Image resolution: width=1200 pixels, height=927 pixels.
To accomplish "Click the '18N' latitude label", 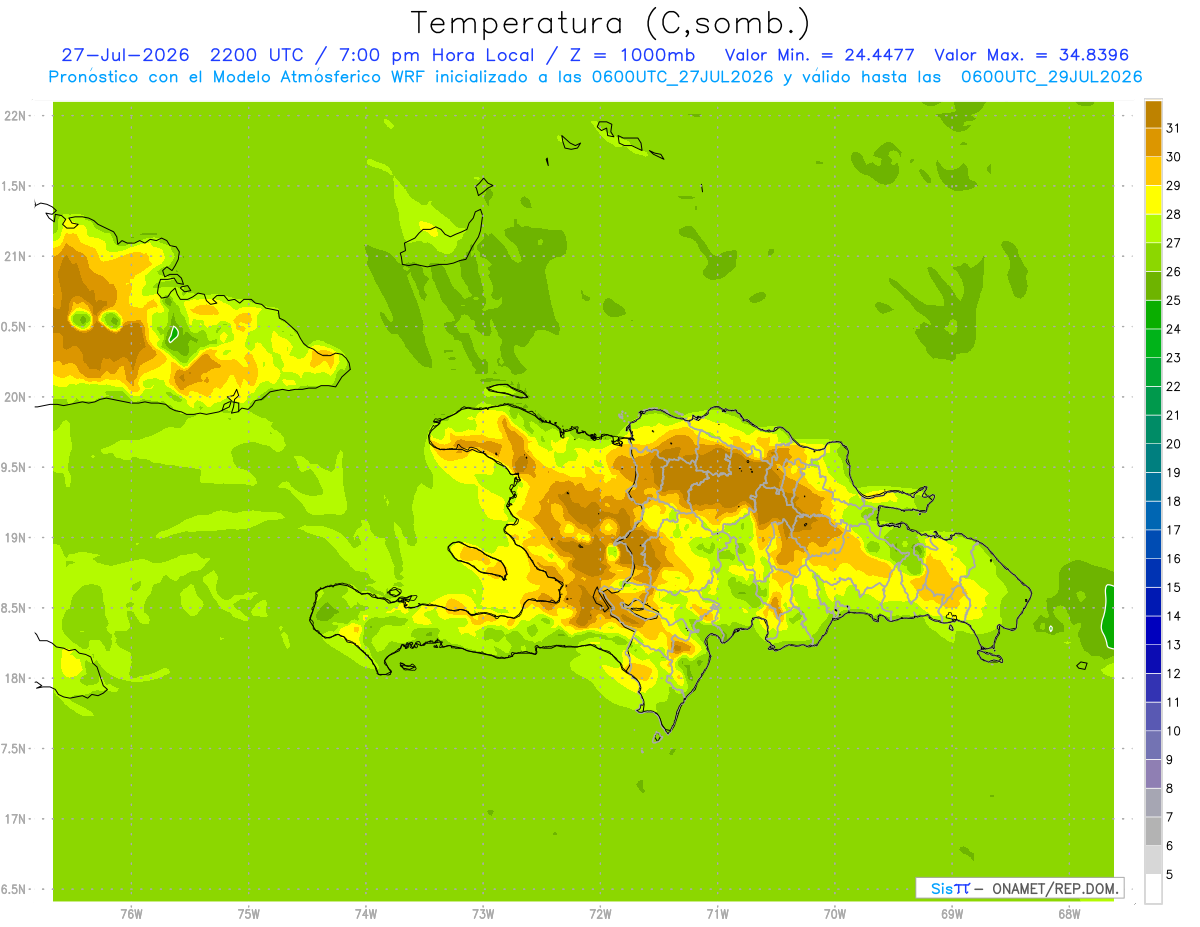I will [x=15, y=678].
